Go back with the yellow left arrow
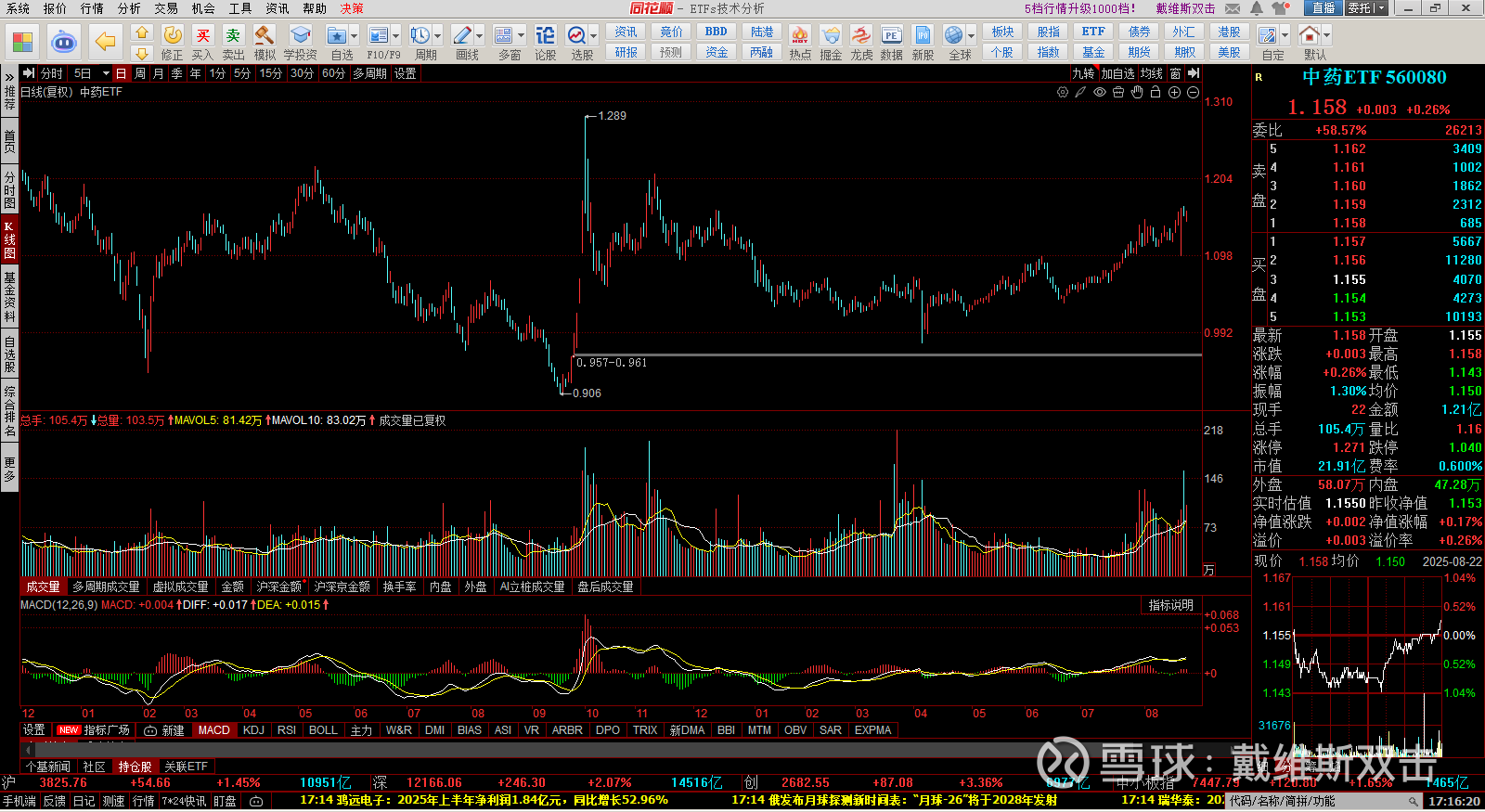 [x=106, y=42]
